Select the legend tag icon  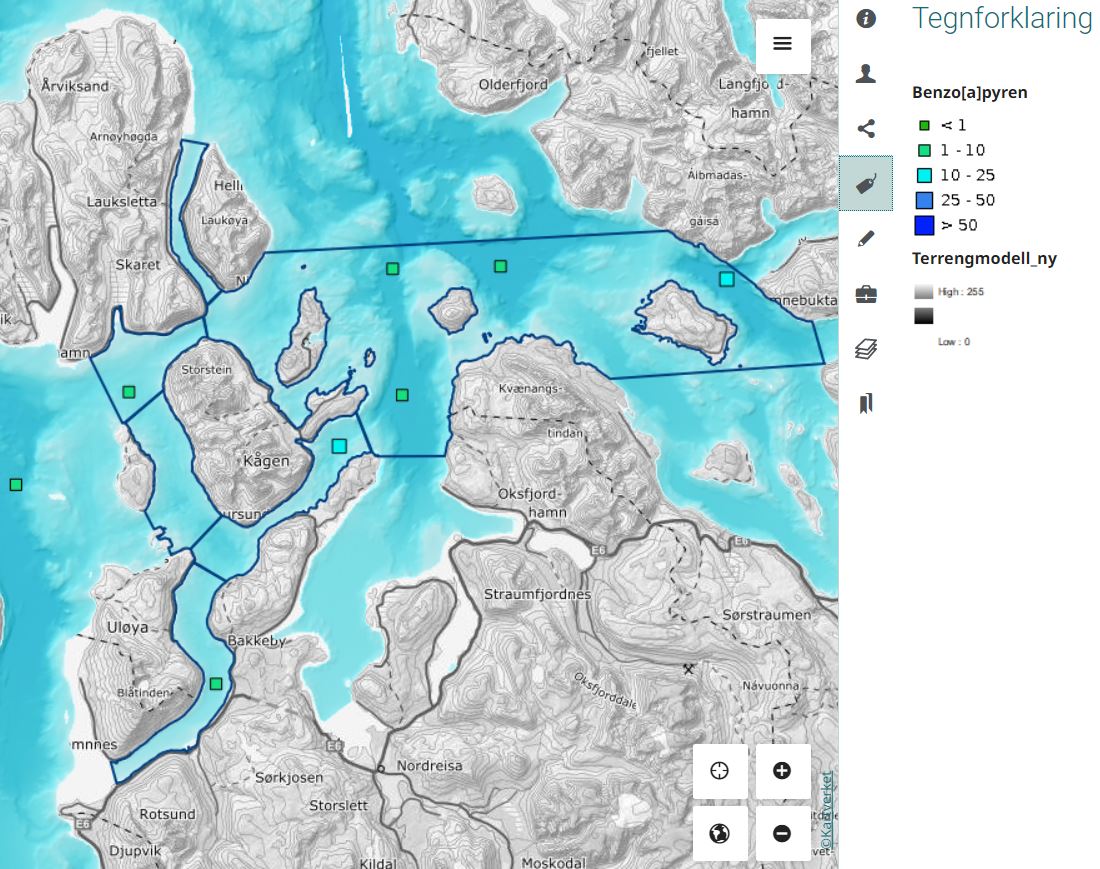point(866,183)
